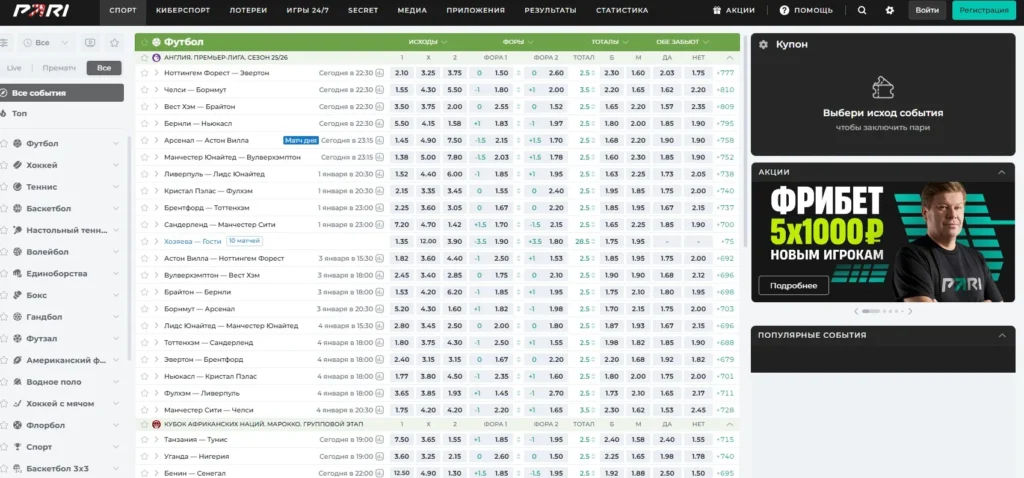Add Арсенал — Астон Вилла to favorites star
This screenshot has width=1024, height=478.
click(x=144, y=141)
